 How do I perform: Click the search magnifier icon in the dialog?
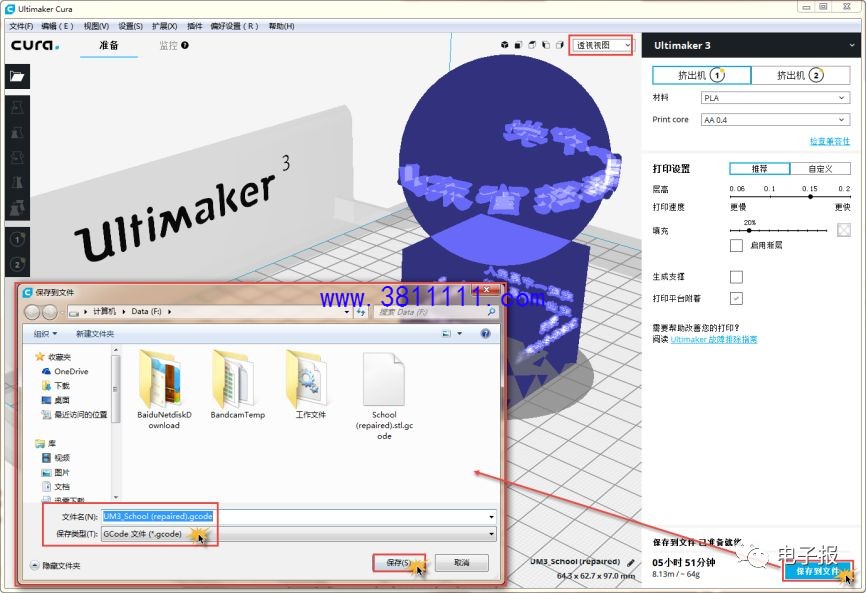point(491,312)
